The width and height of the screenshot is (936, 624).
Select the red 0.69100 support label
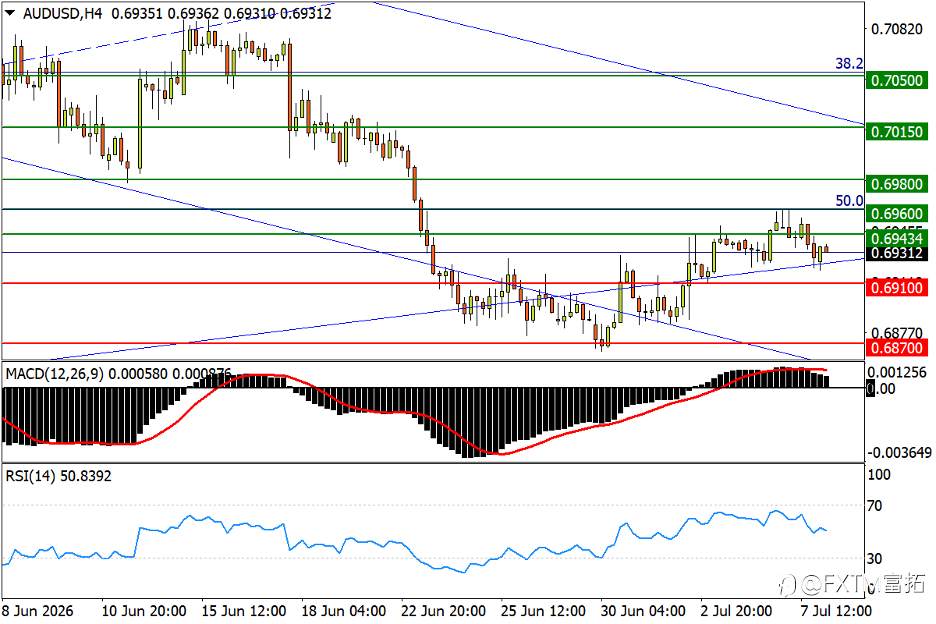tap(896, 288)
